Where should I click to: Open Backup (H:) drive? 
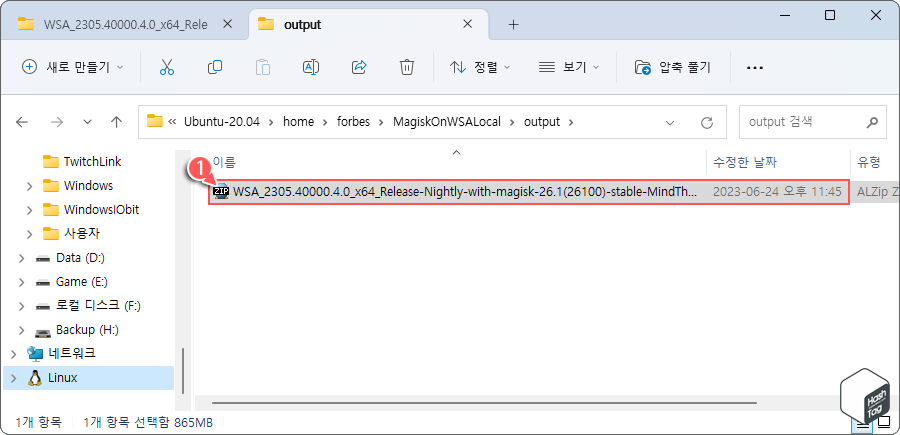[x=87, y=330]
